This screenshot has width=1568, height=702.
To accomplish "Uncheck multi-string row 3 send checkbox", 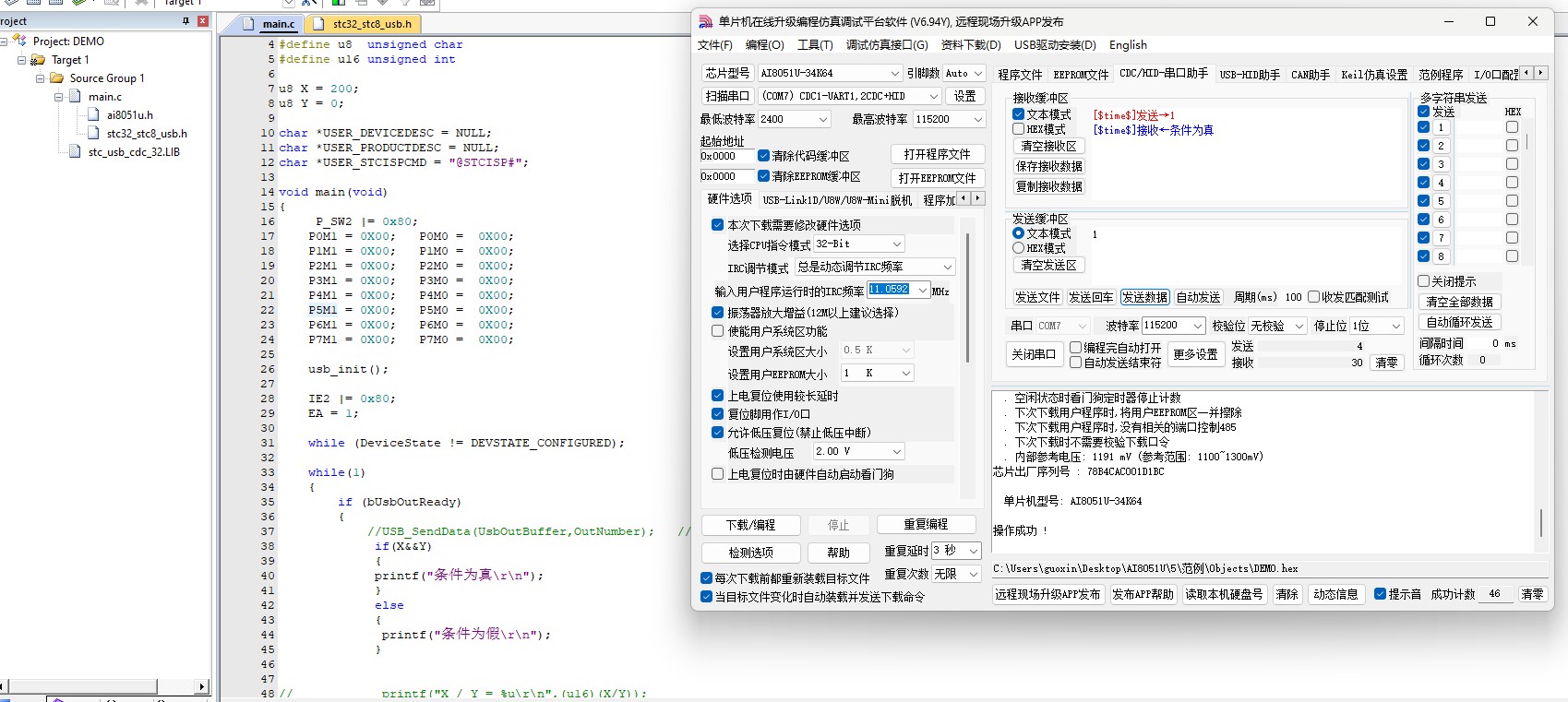I will 1423,163.
